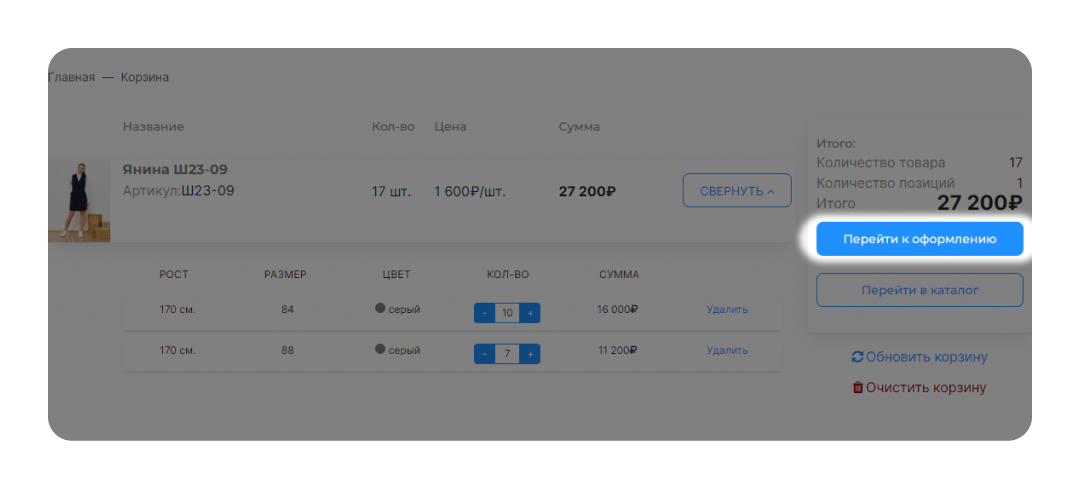Decrease quantity for size 88 row
The width and height of the screenshot is (1080, 489).
(x=484, y=354)
